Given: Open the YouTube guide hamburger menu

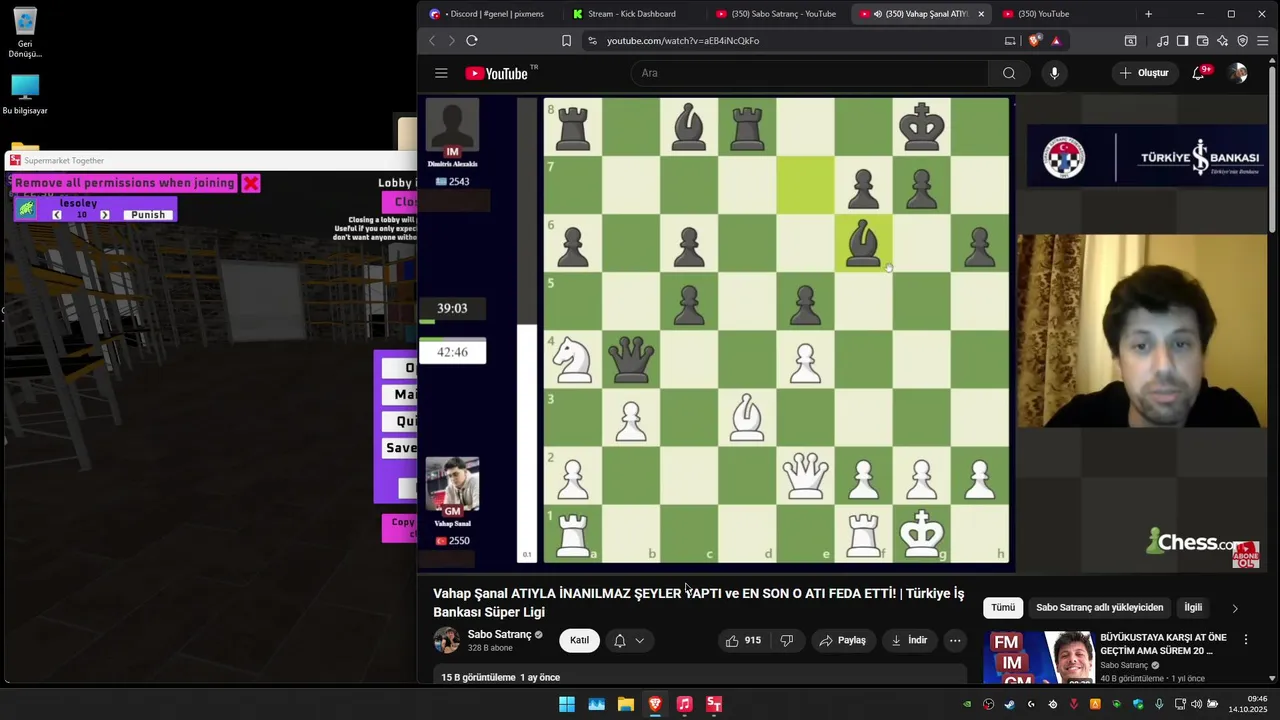Looking at the screenshot, I should (441, 73).
